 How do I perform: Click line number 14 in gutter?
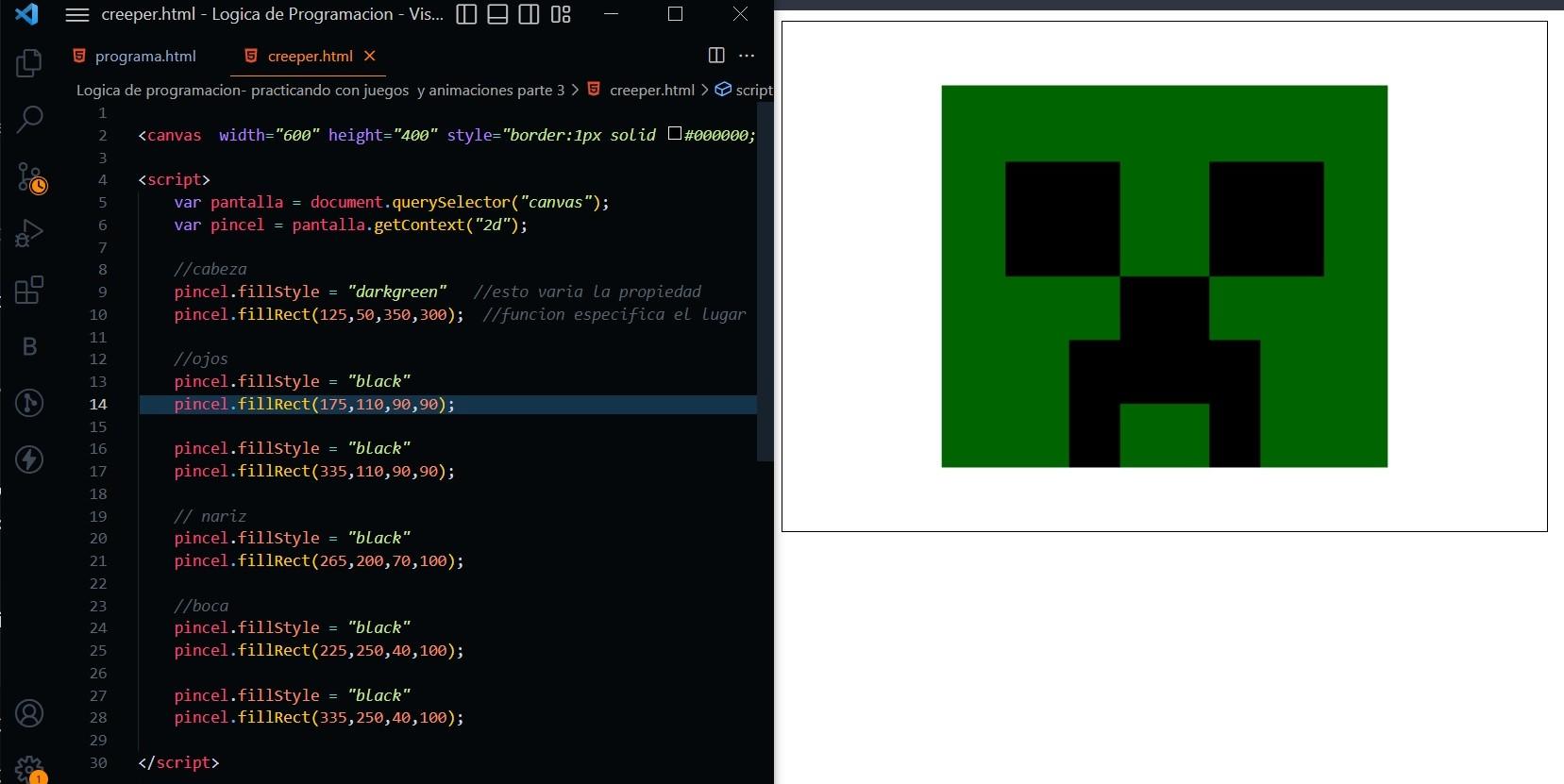pyautogui.click(x=98, y=404)
